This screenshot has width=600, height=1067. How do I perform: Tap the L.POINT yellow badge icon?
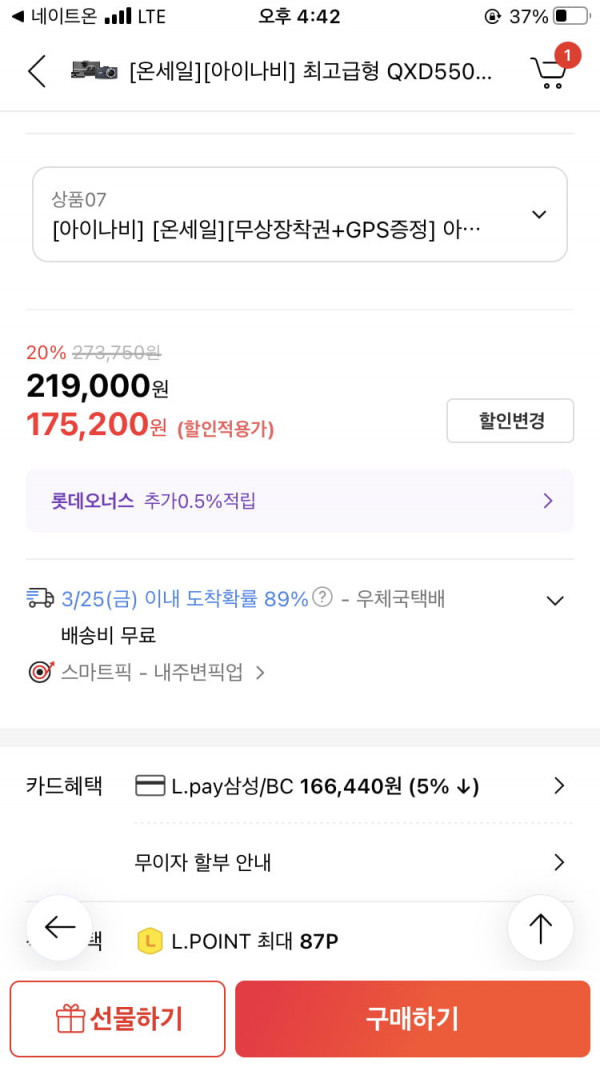click(150, 942)
